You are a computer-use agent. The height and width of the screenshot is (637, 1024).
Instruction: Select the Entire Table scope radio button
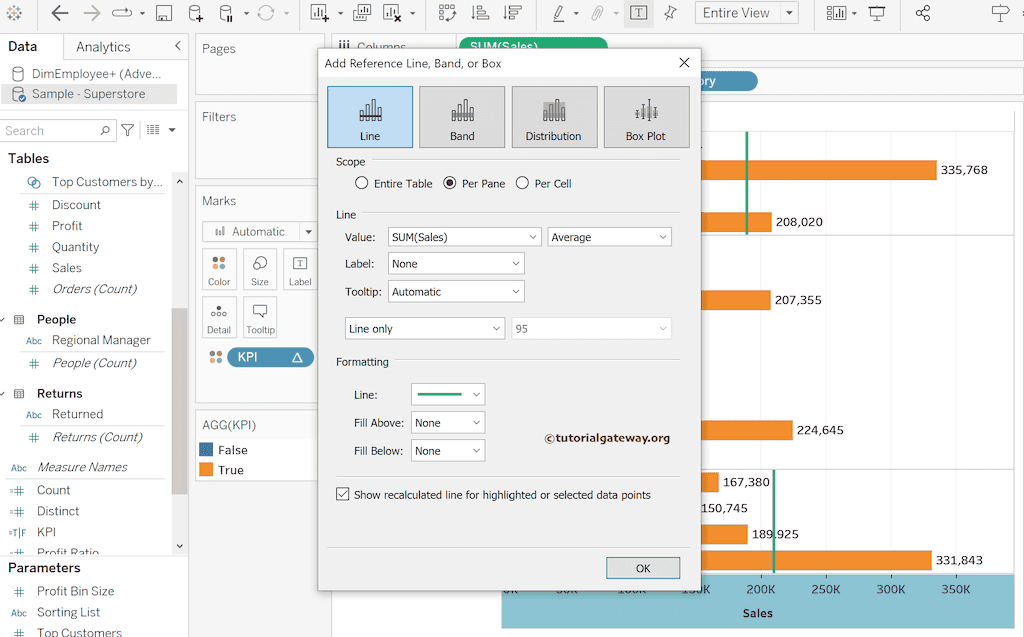359,183
